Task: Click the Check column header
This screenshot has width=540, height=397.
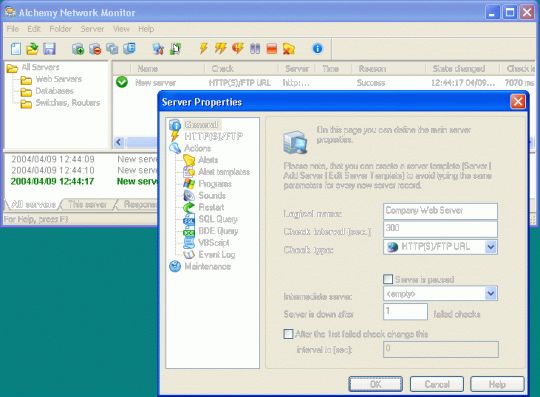Action: click(x=241, y=69)
